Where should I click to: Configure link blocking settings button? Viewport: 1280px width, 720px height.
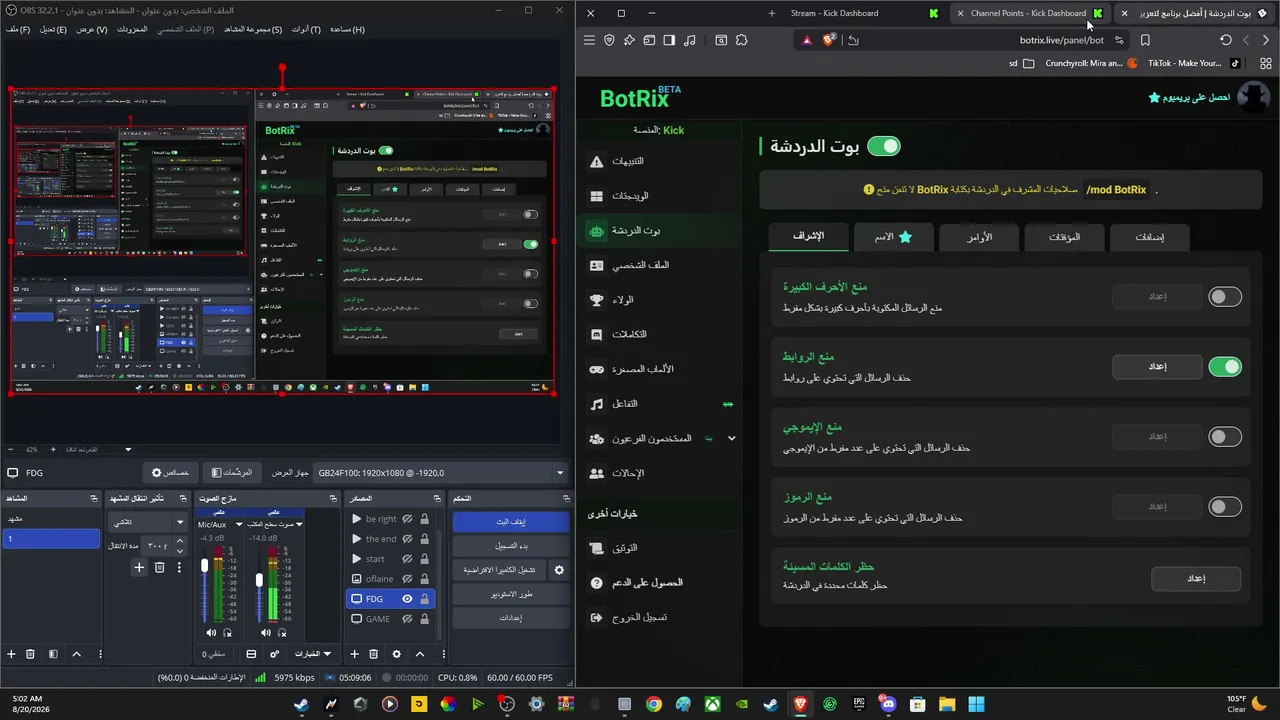(1157, 367)
